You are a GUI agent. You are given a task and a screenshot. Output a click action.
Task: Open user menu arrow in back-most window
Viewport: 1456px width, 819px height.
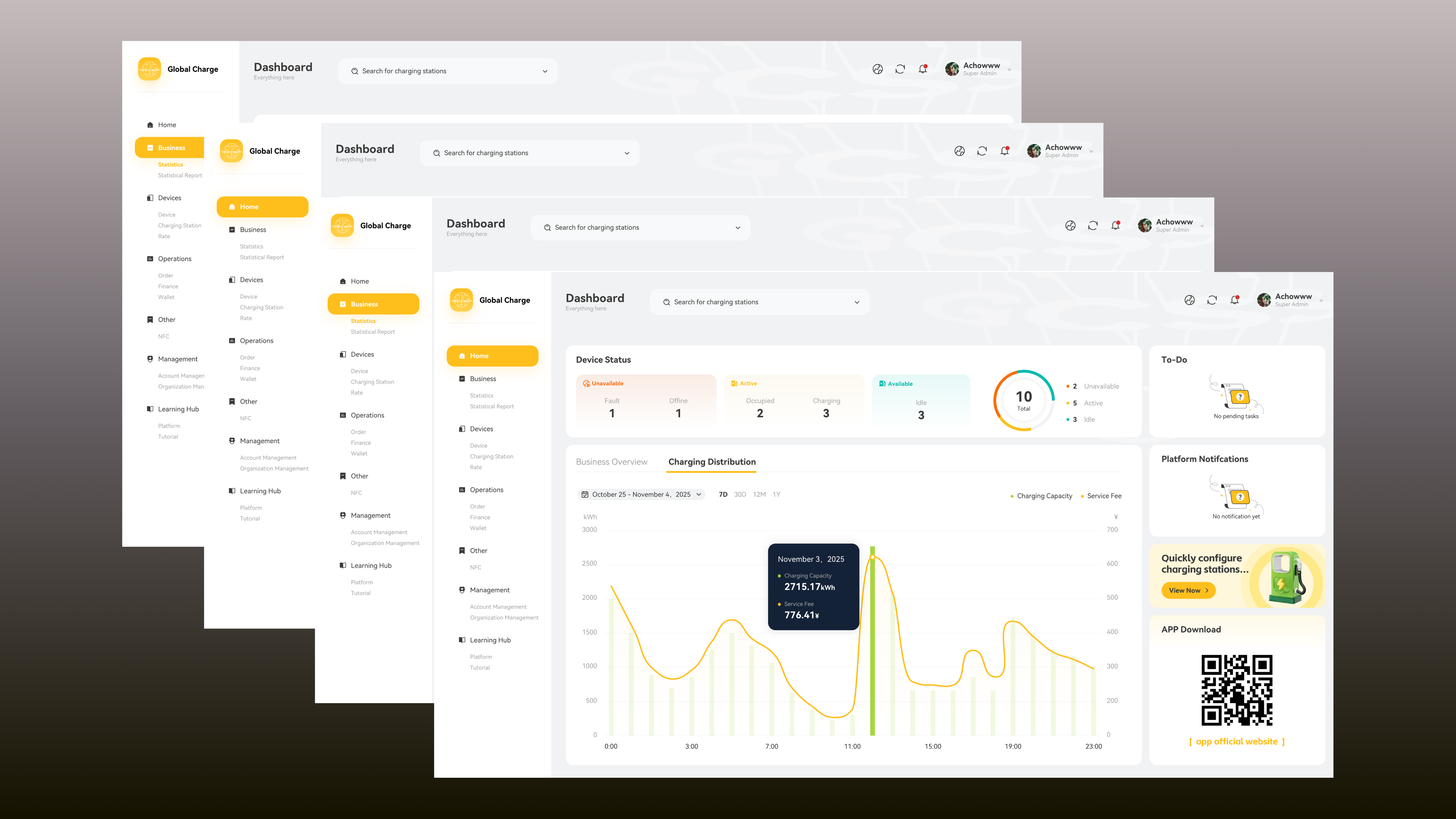point(1009,70)
